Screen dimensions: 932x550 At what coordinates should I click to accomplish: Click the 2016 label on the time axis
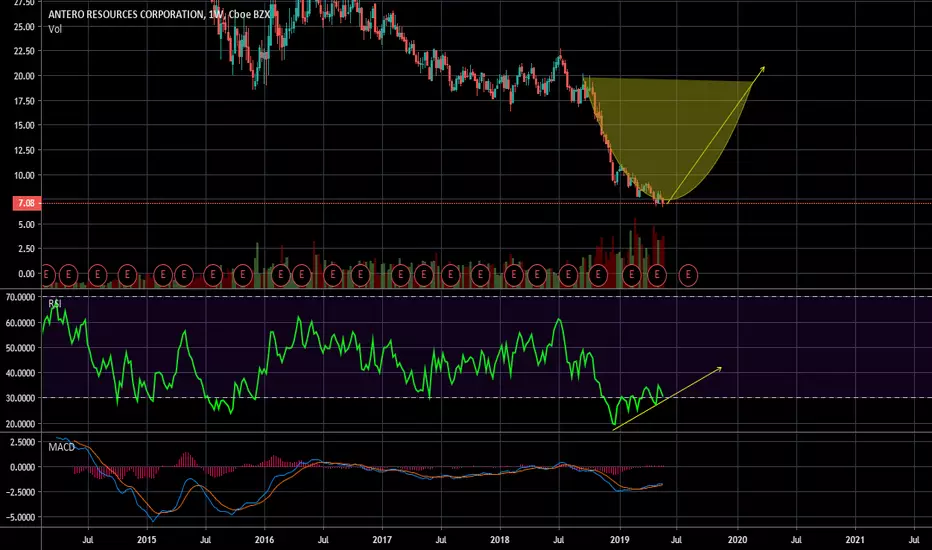[x=264, y=540]
